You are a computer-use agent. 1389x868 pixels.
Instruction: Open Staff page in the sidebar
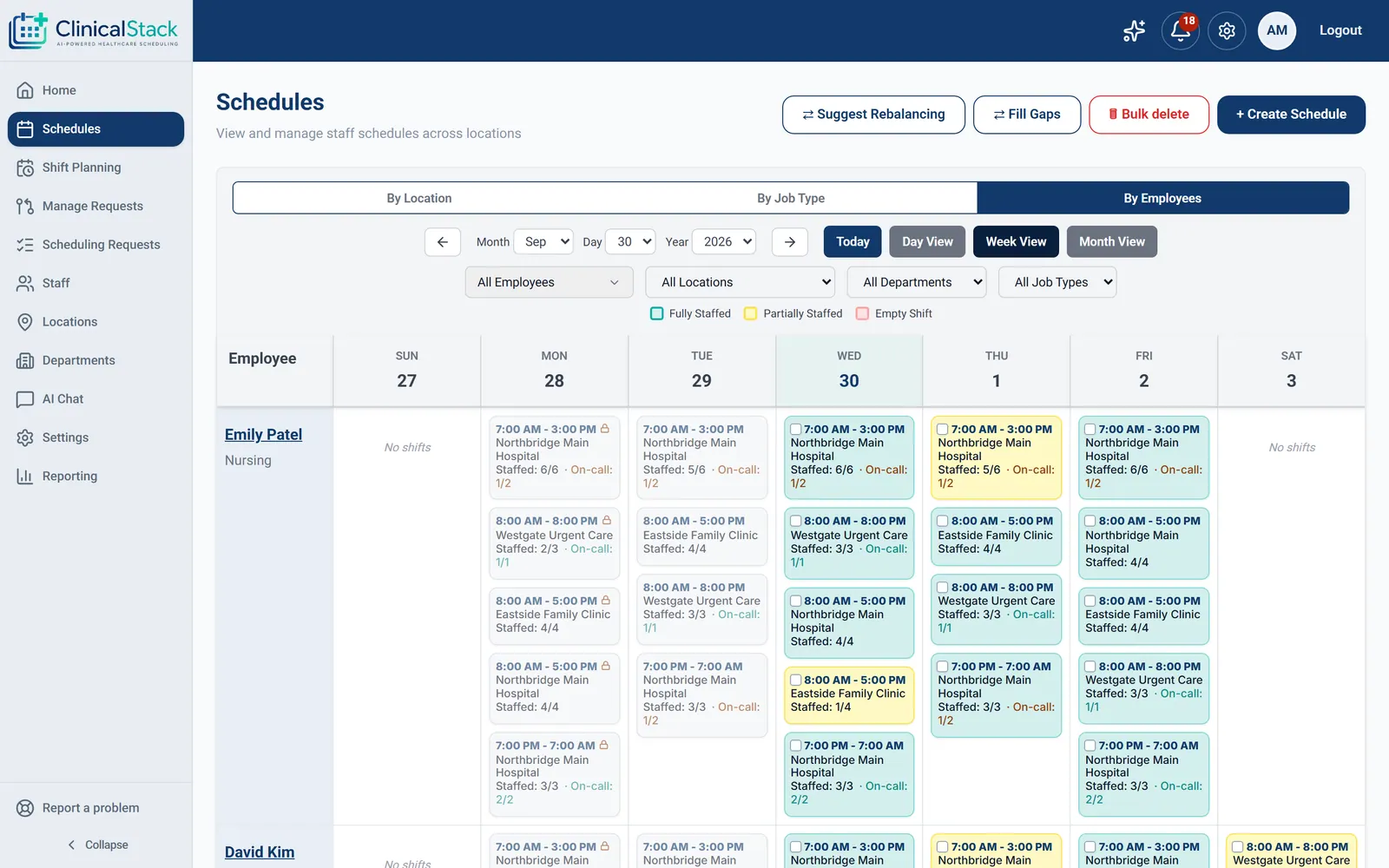point(95,283)
